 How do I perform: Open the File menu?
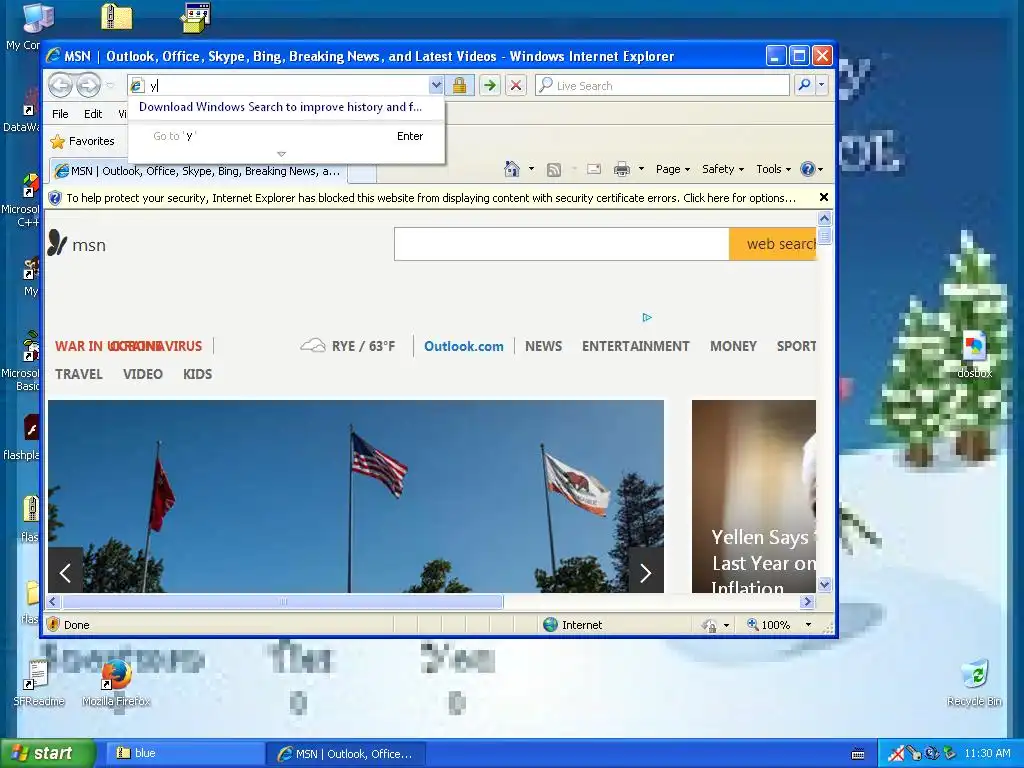tap(60, 114)
